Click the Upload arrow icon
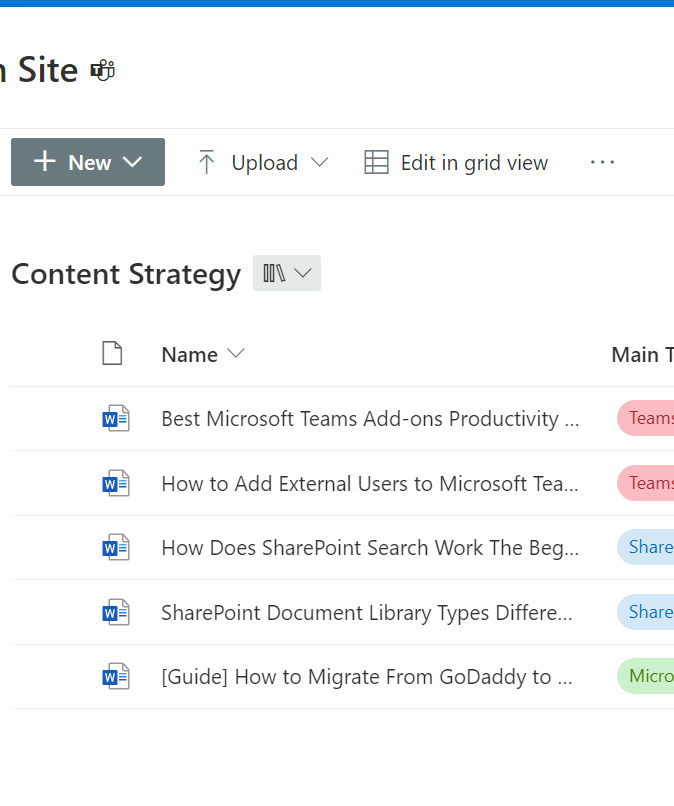Screen dimensions: 674x806 pyautogui.click(x=207, y=162)
